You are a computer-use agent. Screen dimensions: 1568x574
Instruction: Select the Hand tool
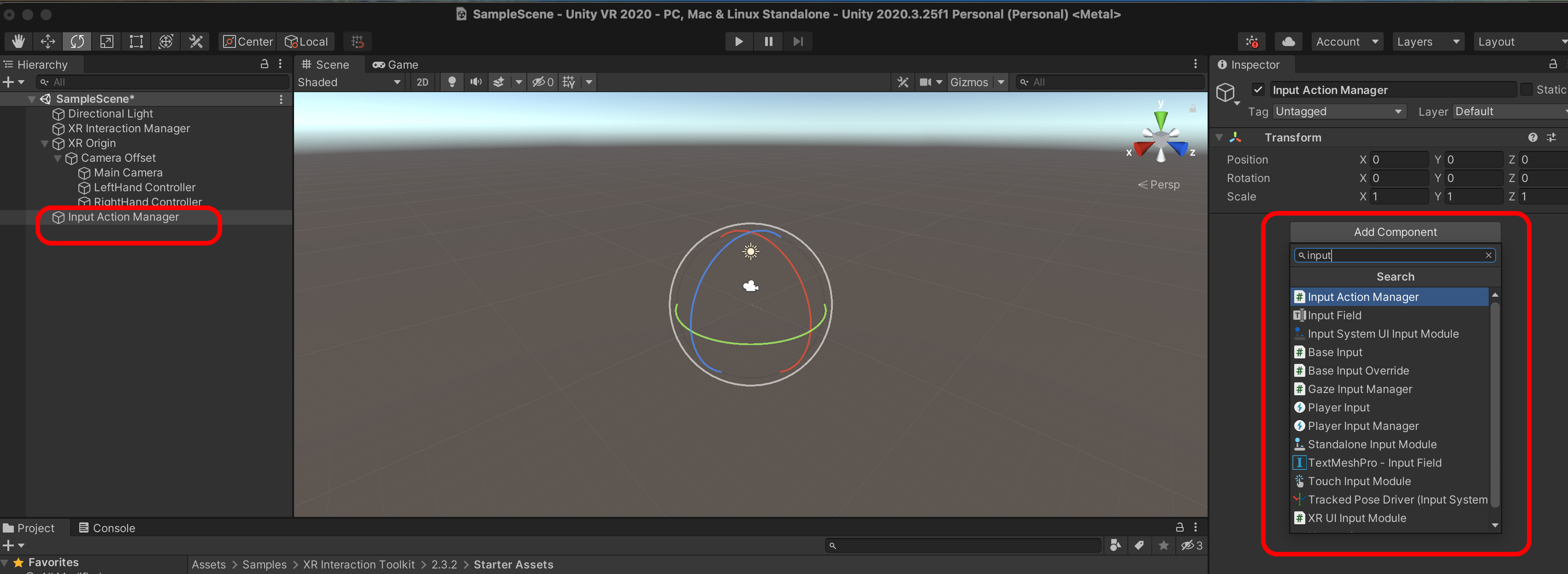pyautogui.click(x=18, y=41)
